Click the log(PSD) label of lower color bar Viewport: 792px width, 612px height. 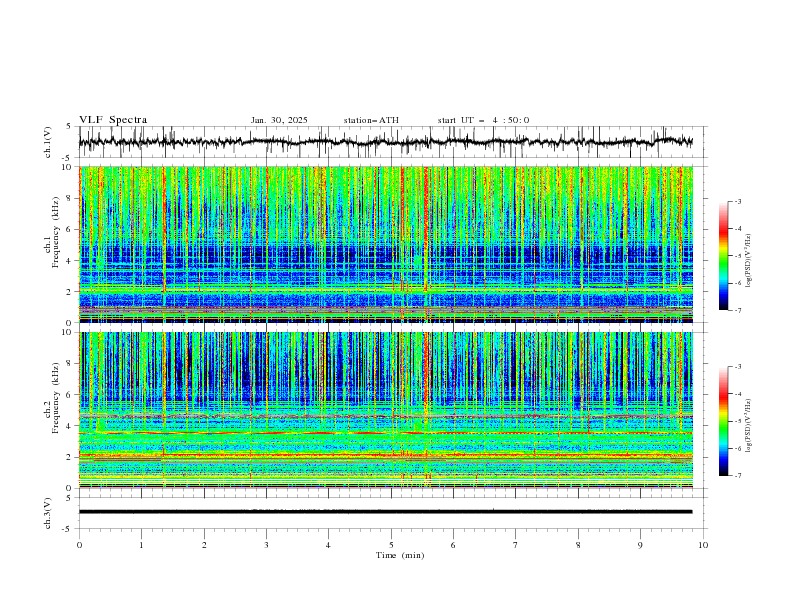(749, 426)
